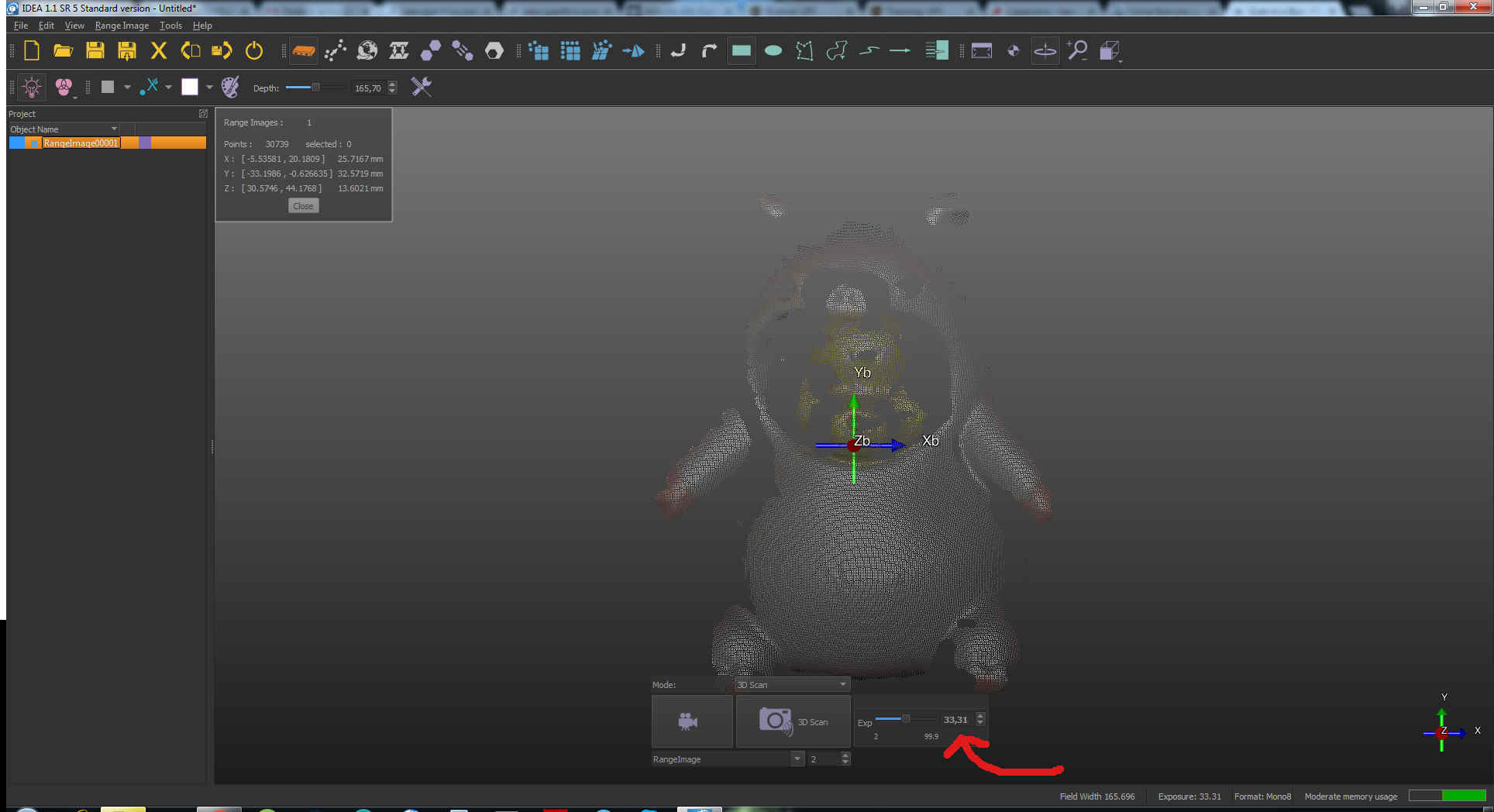1494x812 pixels.
Task: Click the yellow X delete icon
Action: click(x=158, y=51)
